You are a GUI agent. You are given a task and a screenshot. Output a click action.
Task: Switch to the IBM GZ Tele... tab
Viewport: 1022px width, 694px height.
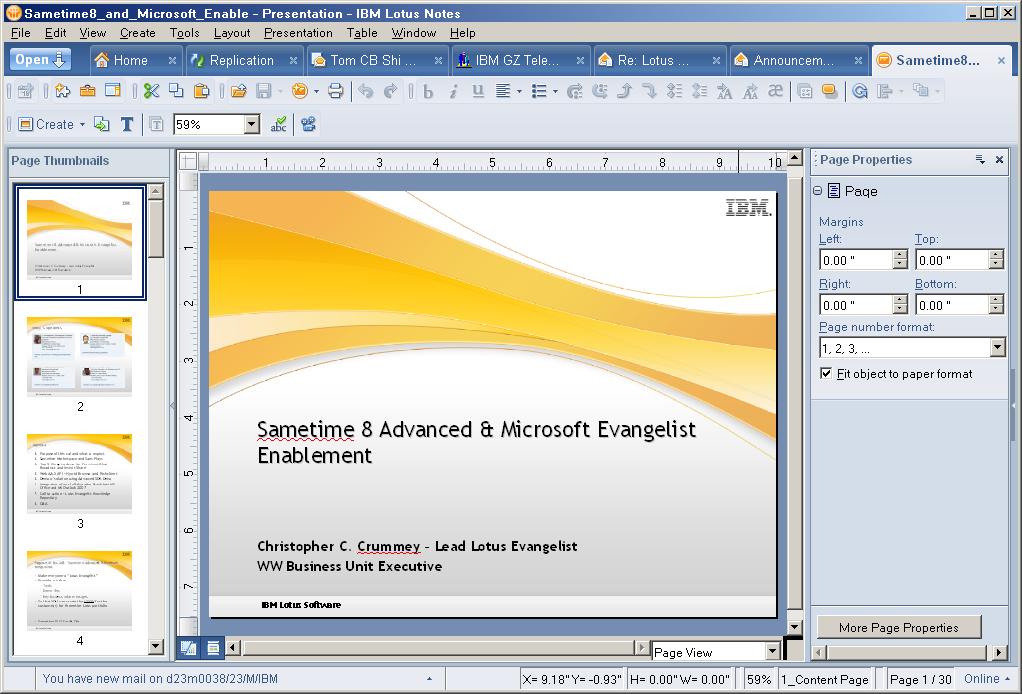(517, 60)
